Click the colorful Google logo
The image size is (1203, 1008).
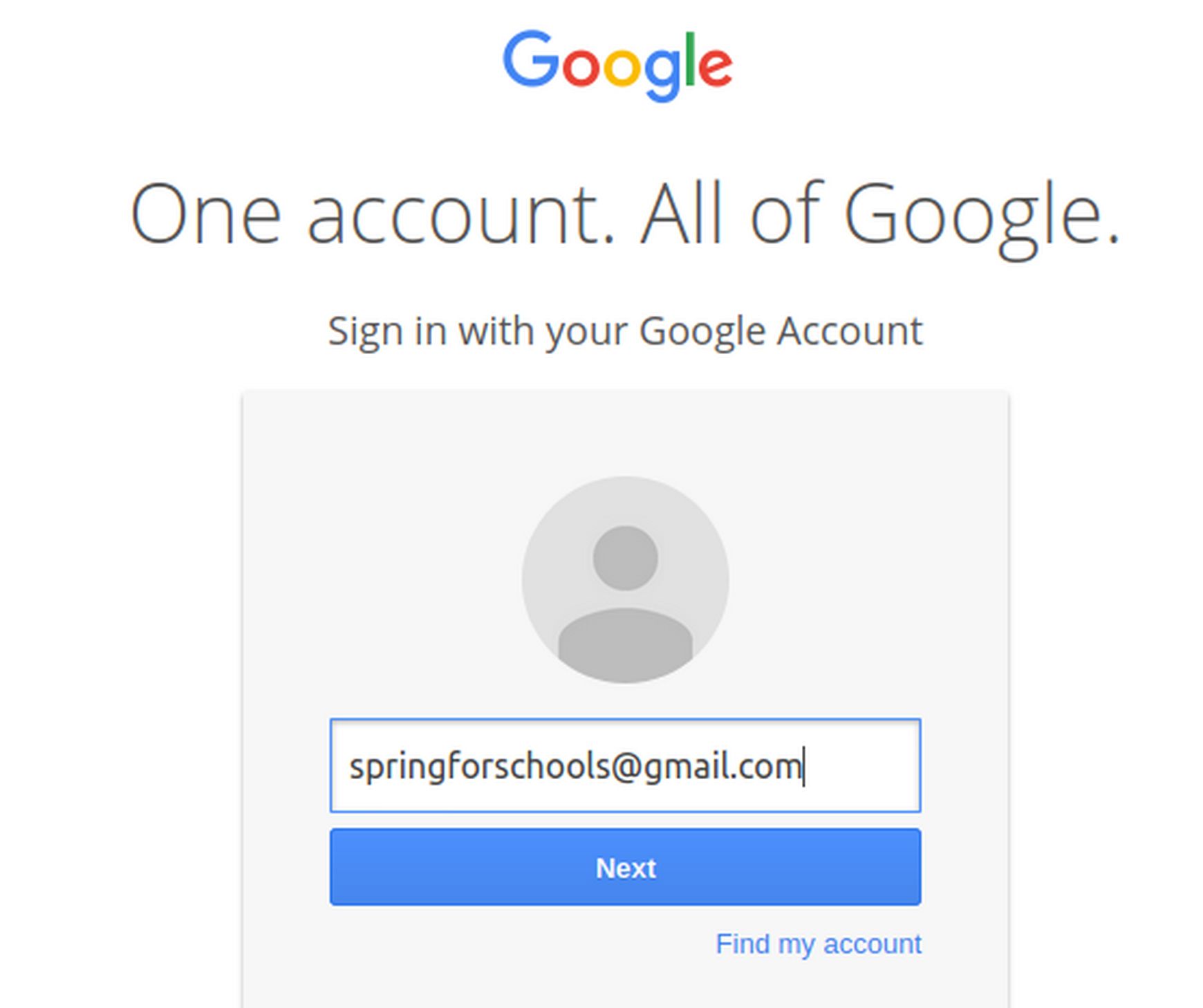617,65
